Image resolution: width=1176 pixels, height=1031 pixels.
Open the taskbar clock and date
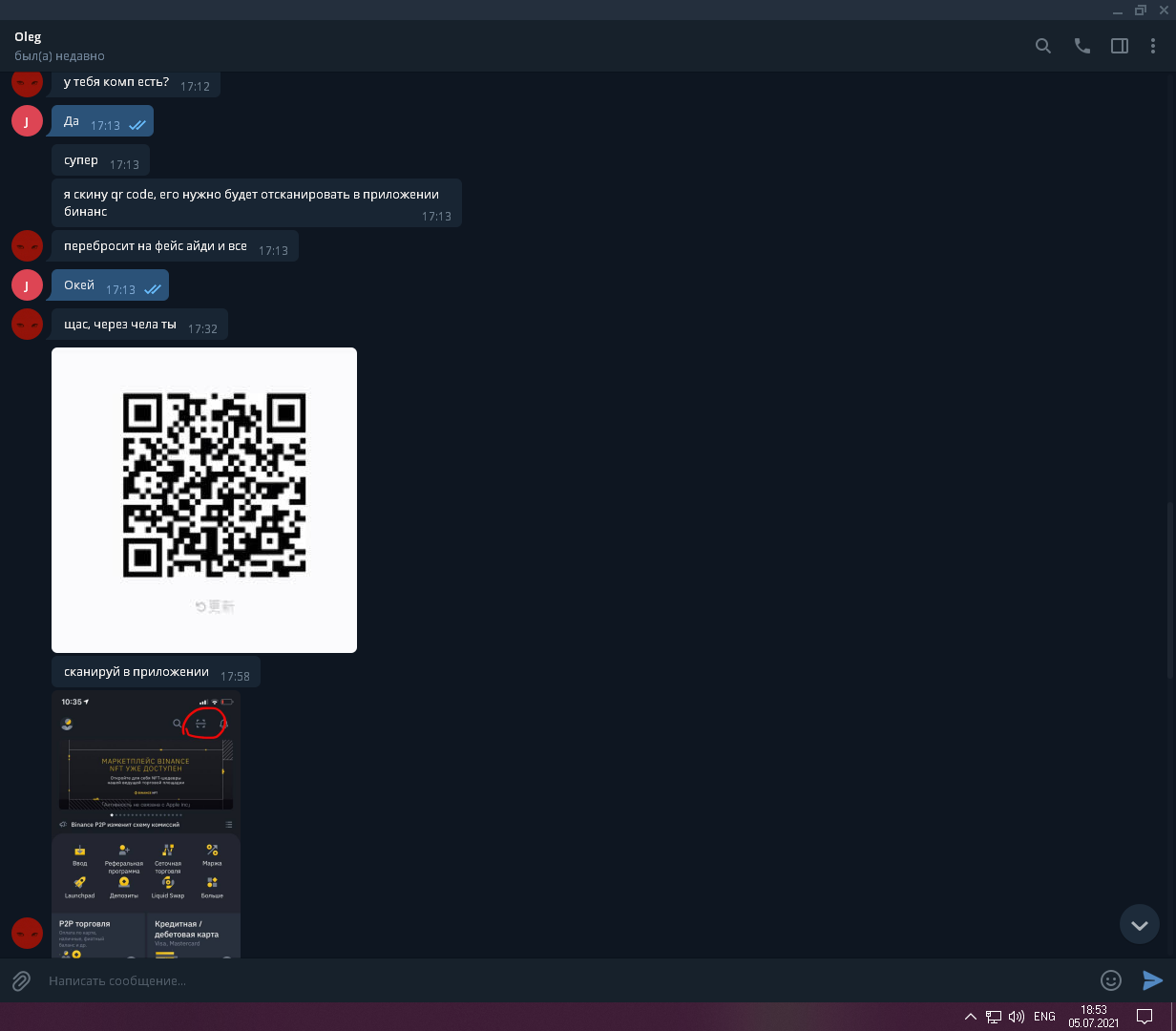coord(1093,1016)
